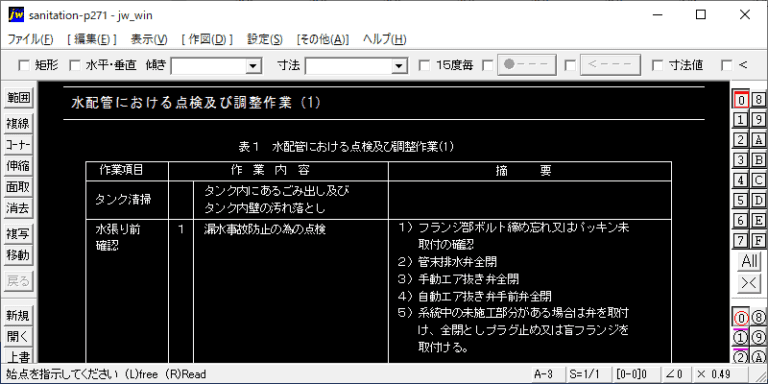Click the 移動 tool button
The width and height of the screenshot is (768, 384).
pos(18,255)
